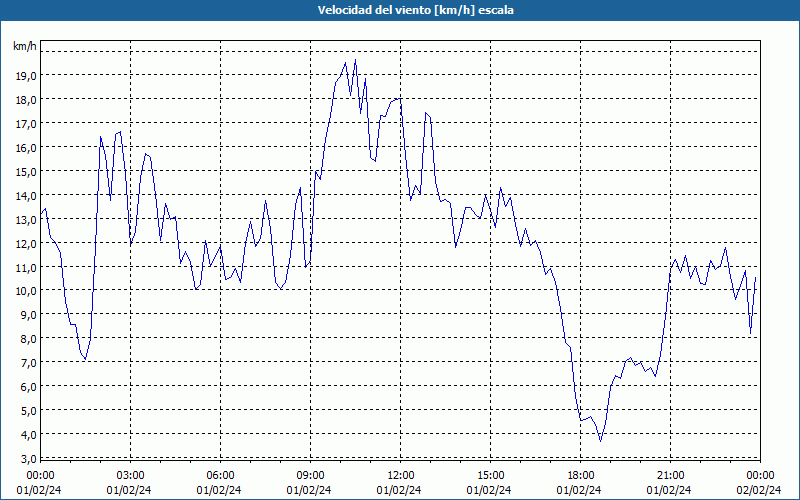This screenshot has width=800, height=500.
Task: Select the 11,0 y-axis label
Action: tap(26, 268)
